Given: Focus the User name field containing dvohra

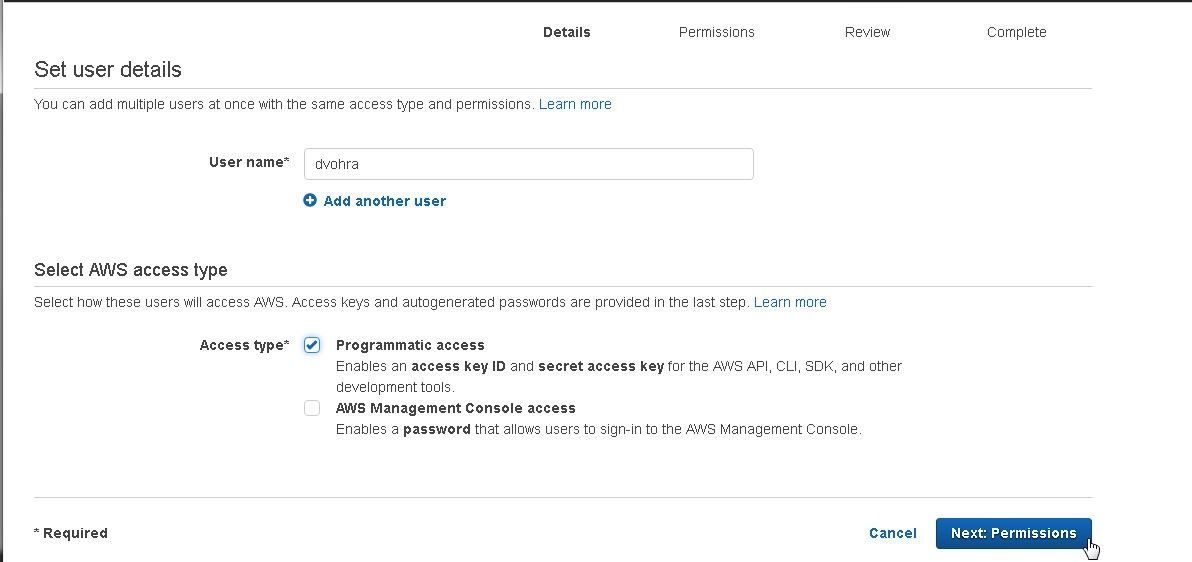Looking at the screenshot, I should point(528,164).
